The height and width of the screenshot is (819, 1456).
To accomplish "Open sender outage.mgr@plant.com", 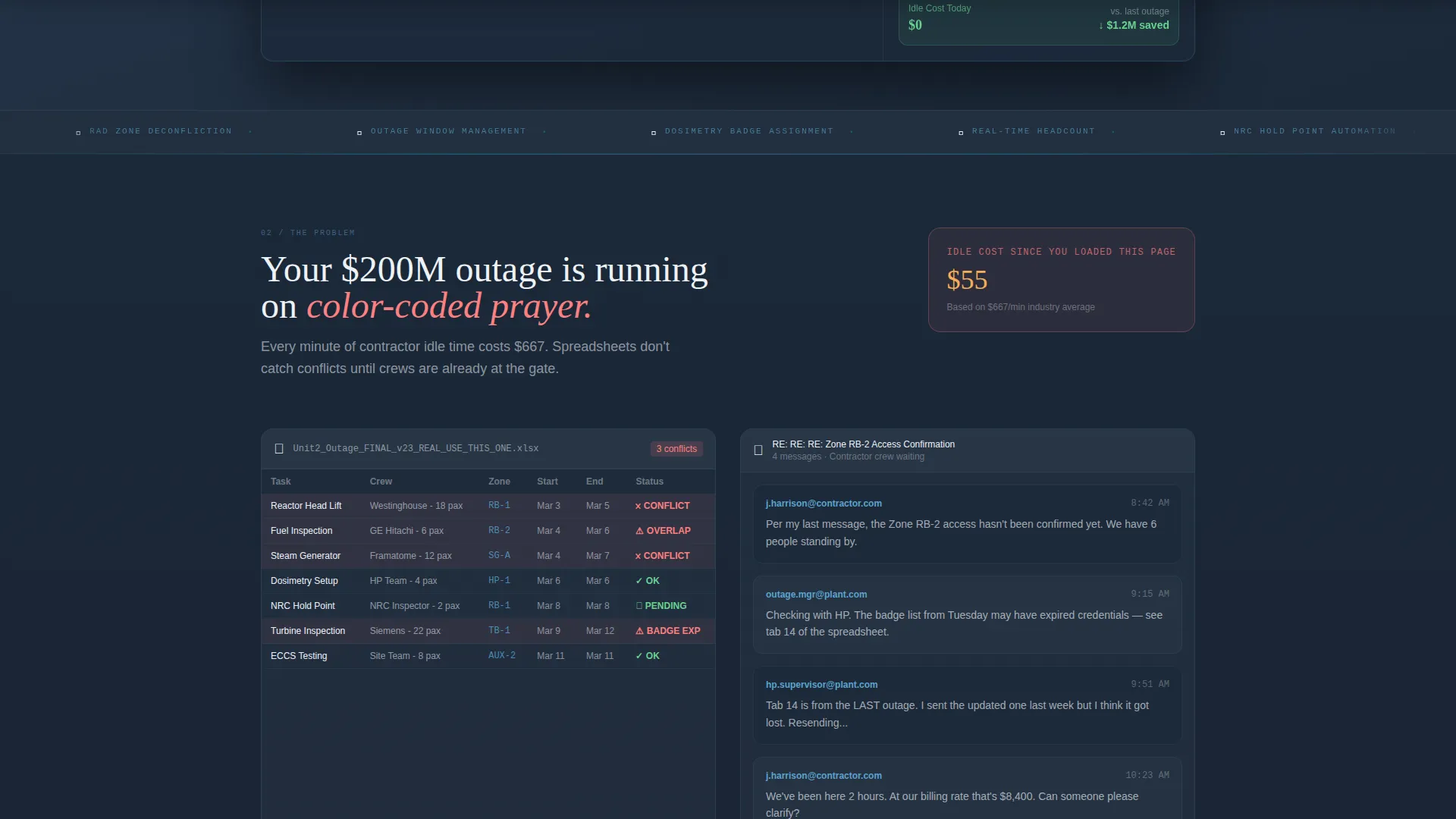I will click(x=816, y=595).
